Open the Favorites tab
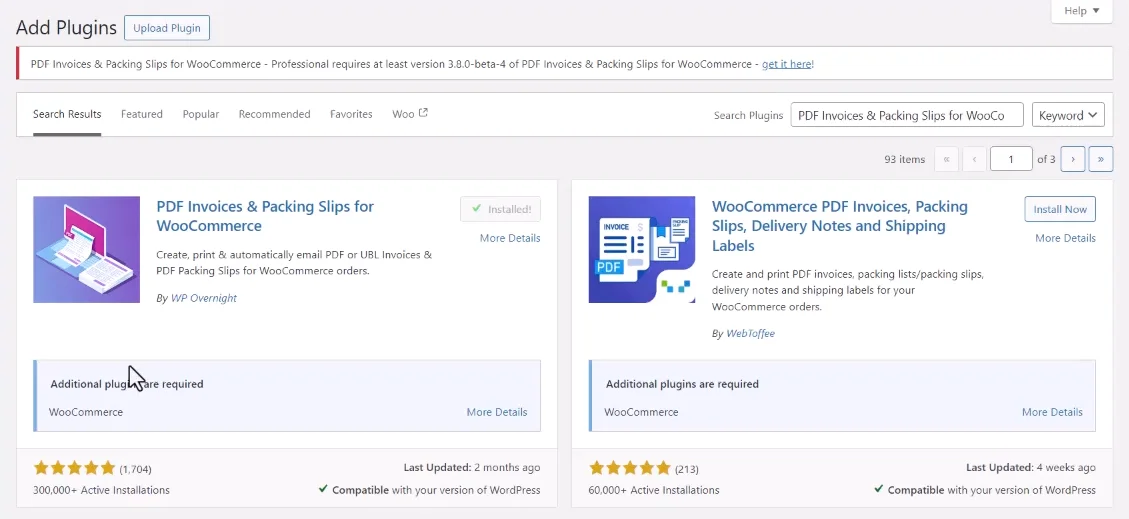Image resolution: width=1129 pixels, height=519 pixels. pos(351,114)
